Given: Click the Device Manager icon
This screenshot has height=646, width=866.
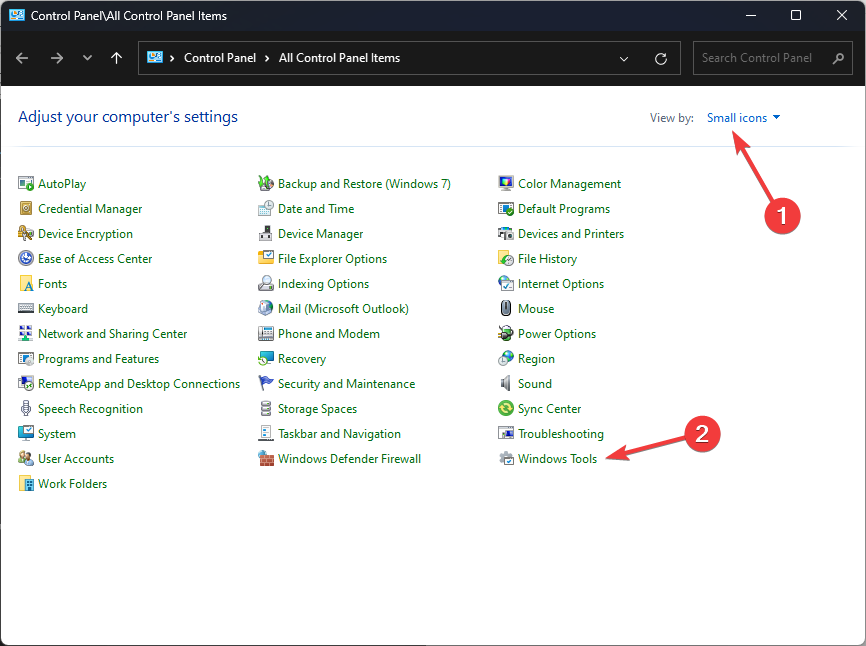Looking at the screenshot, I should (x=266, y=234).
